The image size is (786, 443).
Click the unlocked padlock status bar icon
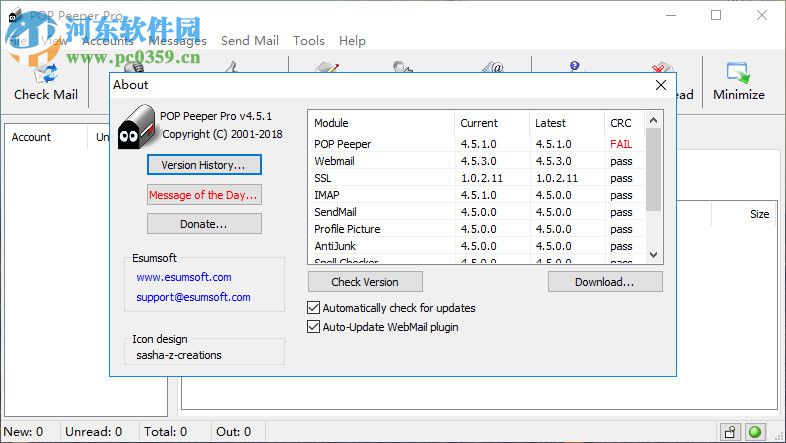tap(730, 431)
